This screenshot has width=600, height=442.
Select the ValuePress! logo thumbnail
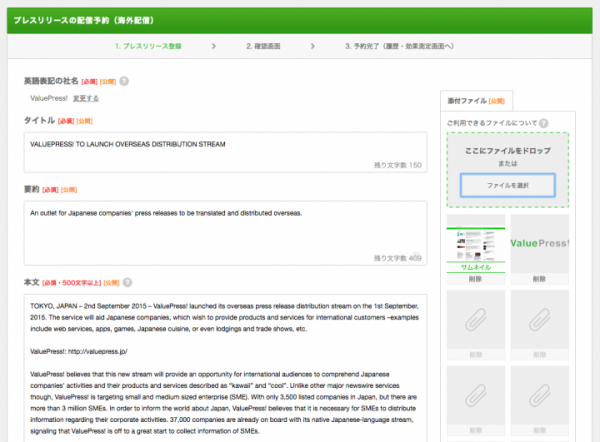(540, 243)
